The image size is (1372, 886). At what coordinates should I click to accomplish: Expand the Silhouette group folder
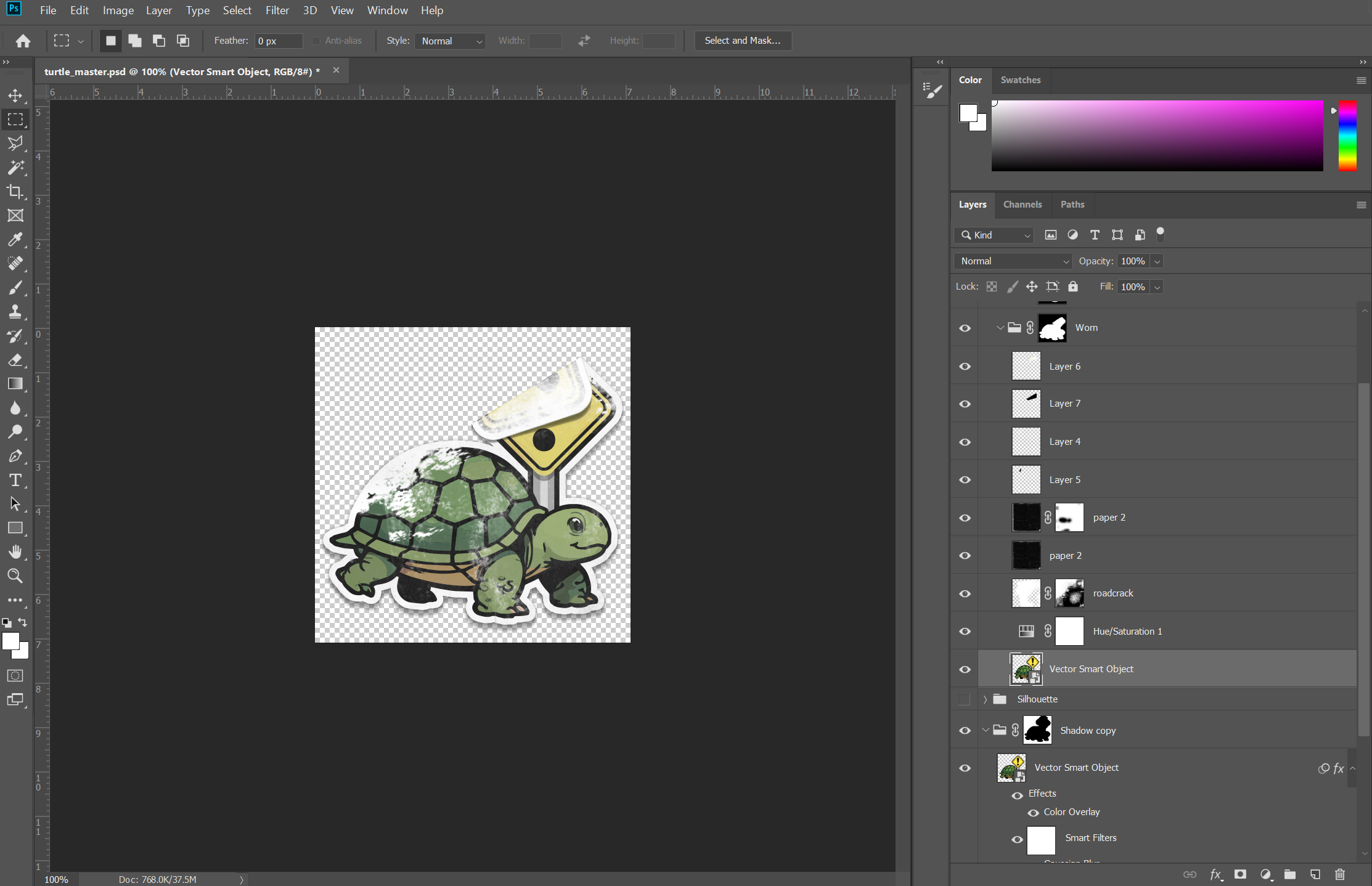985,699
